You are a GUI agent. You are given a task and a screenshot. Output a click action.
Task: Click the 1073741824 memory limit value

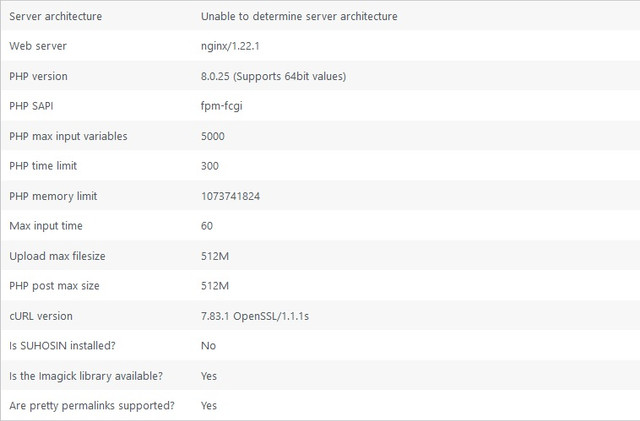point(230,196)
